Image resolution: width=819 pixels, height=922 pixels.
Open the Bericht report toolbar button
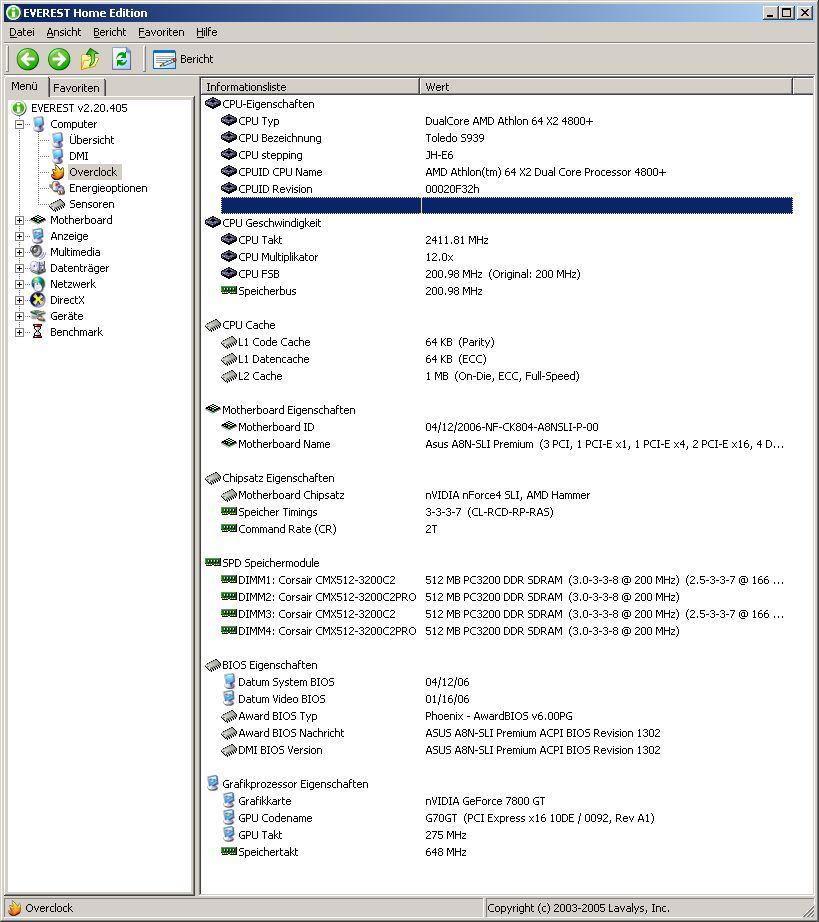tap(183, 59)
